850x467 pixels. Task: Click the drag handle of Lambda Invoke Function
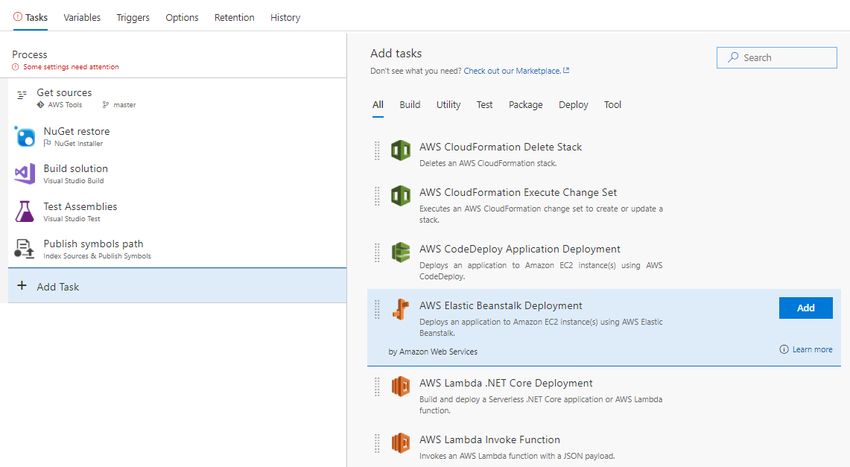pos(377,443)
